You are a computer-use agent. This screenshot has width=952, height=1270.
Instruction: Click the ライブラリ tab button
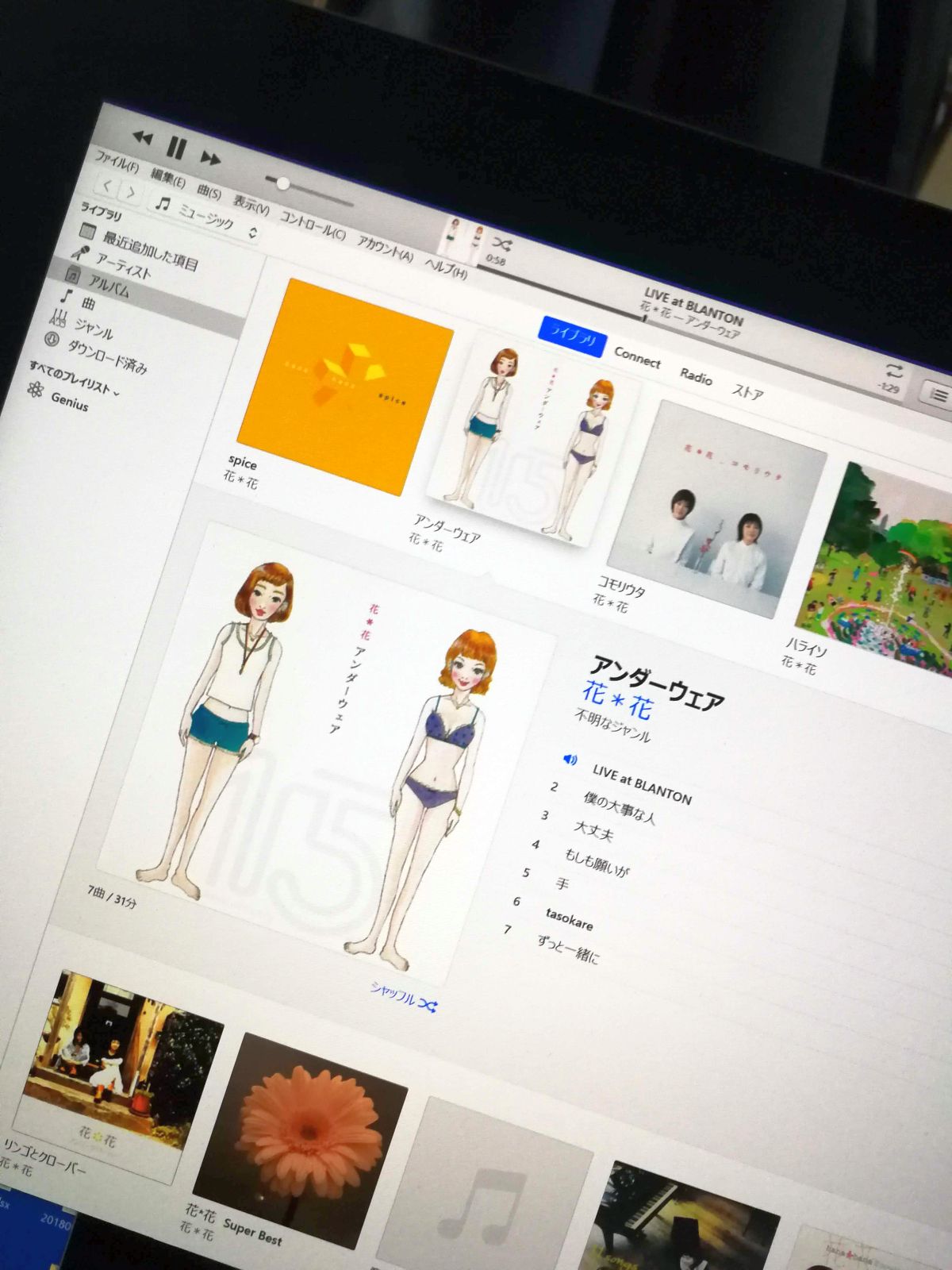pyautogui.click(x=572, y=338)
